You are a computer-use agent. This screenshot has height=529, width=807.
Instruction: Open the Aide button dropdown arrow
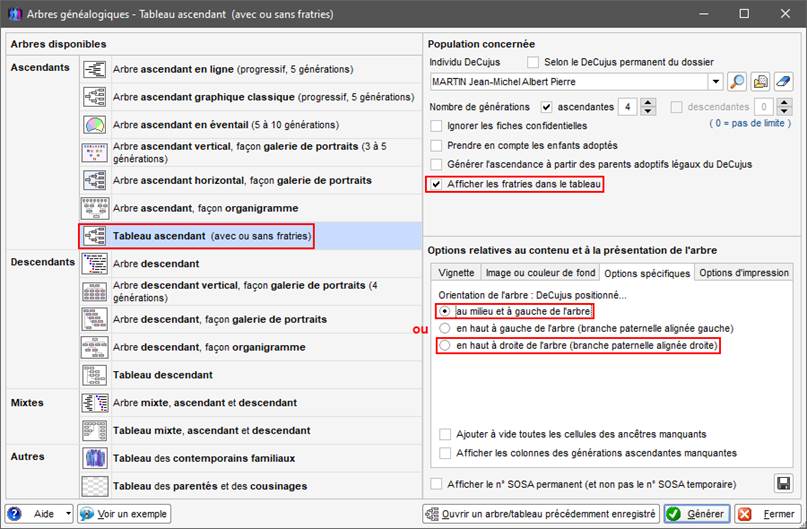click(68, 514)
